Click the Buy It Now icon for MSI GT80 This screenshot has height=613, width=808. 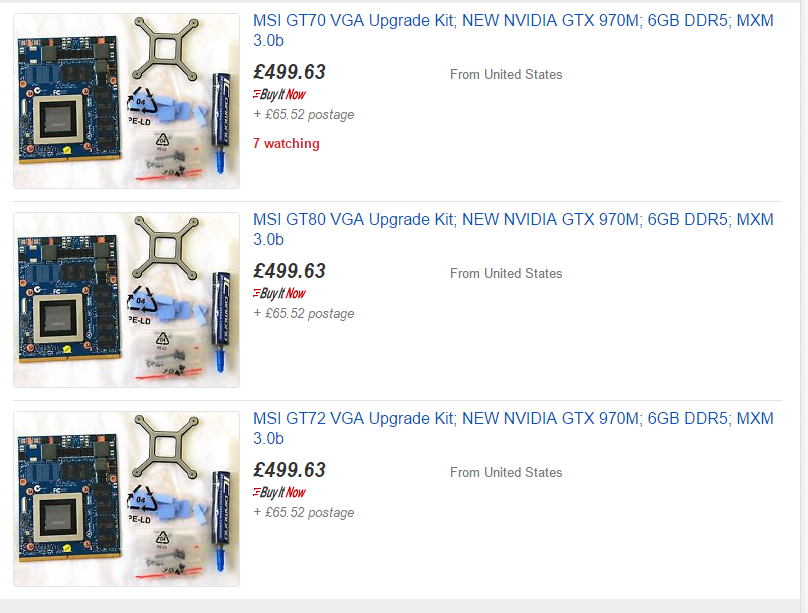(x=279, y=293)
